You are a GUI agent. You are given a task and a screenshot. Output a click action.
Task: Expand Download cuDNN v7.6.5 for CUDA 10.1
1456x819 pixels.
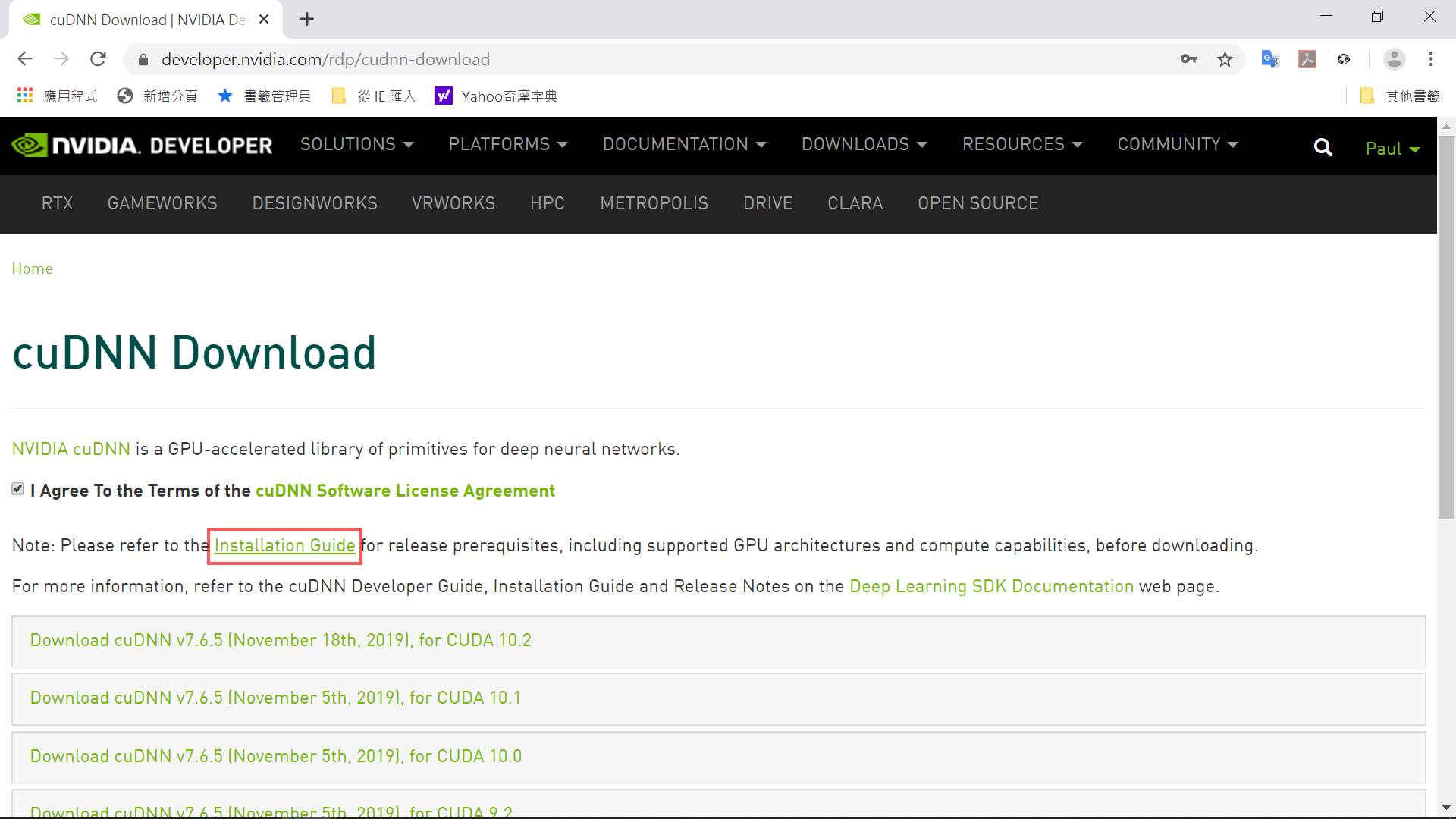(718, 698)
